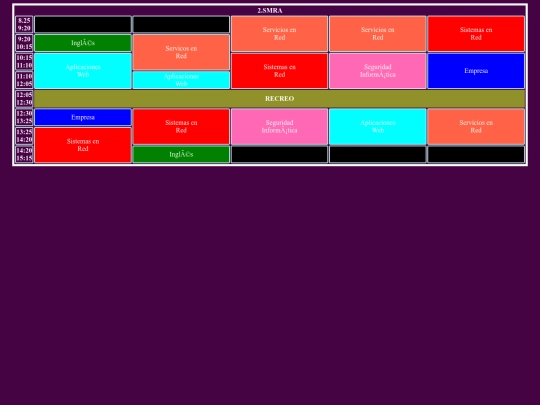Image resolution: width=540 pixels, height=405 pixels.
Task: Select the 11:10 12:05 time cell
Action: coord(24,80)
